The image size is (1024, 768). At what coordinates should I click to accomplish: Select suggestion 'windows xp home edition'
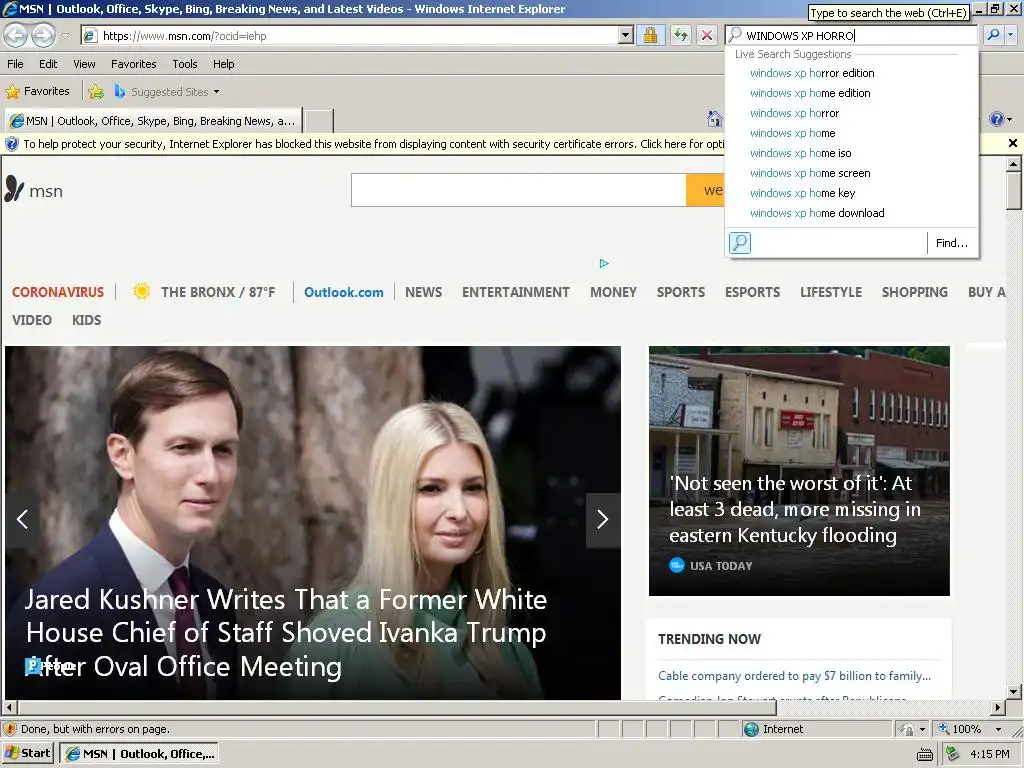click(810, 93)
